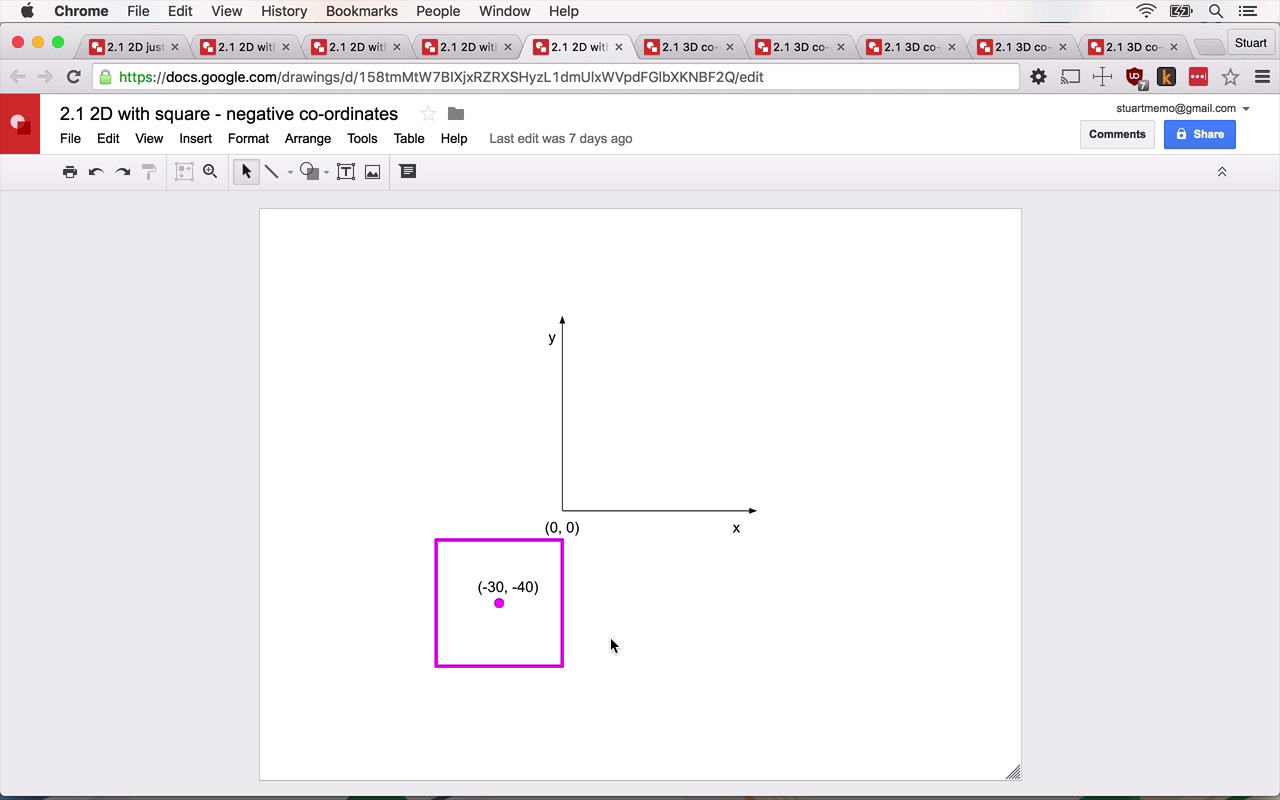
Task: Click the browser address bar
Action: (x=556, y=77)
